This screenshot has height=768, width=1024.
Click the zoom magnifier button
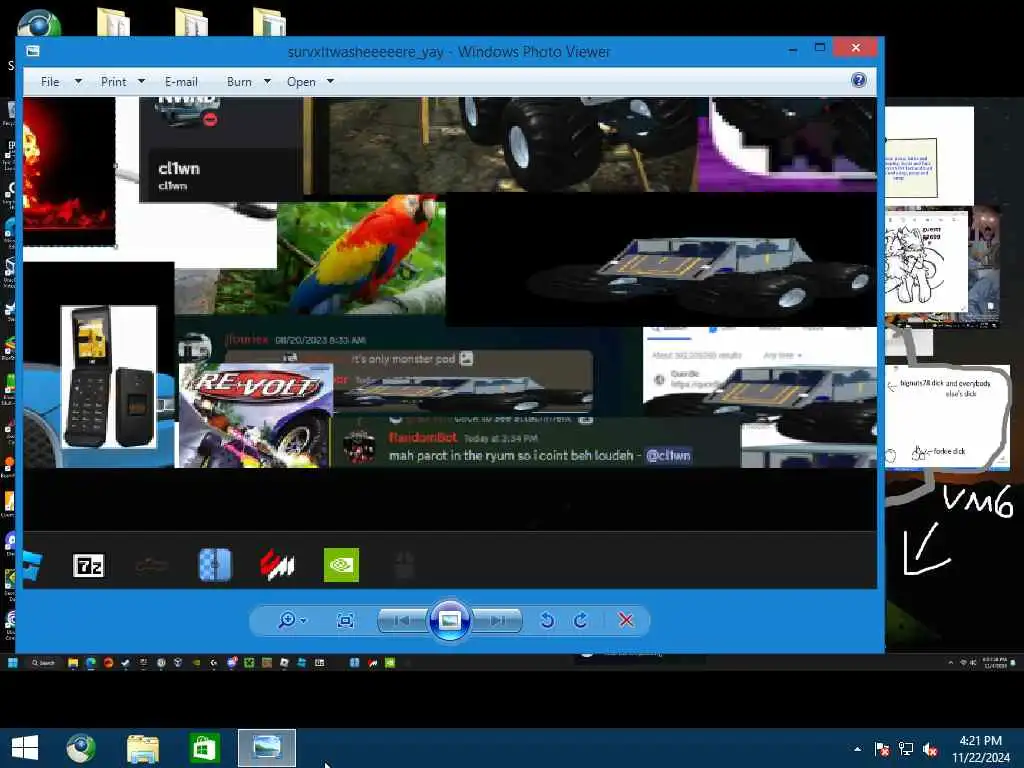[286, 620]
